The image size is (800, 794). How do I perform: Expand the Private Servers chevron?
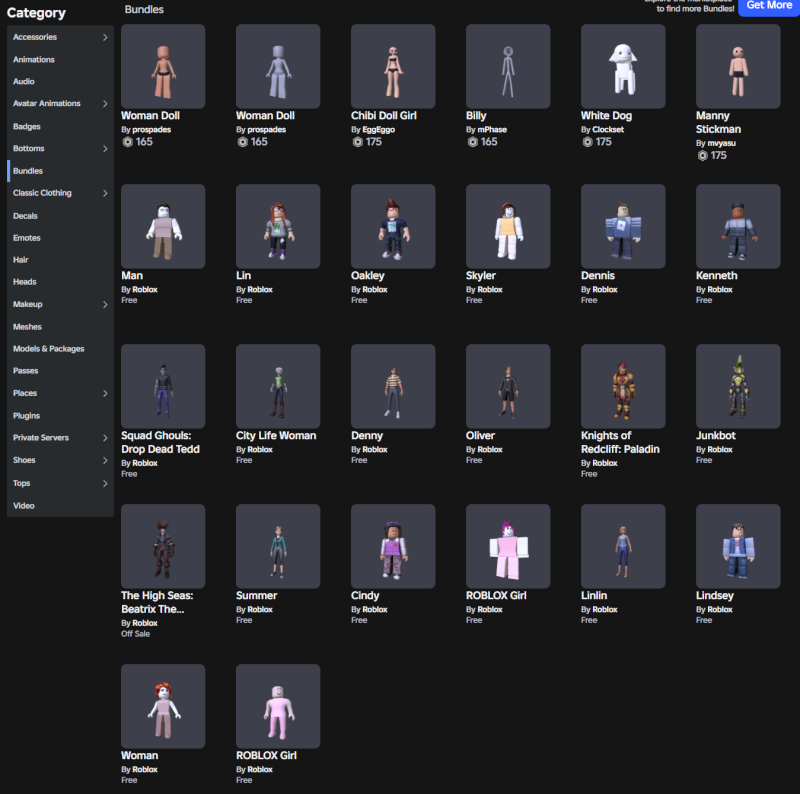click(x=105, y=438)
